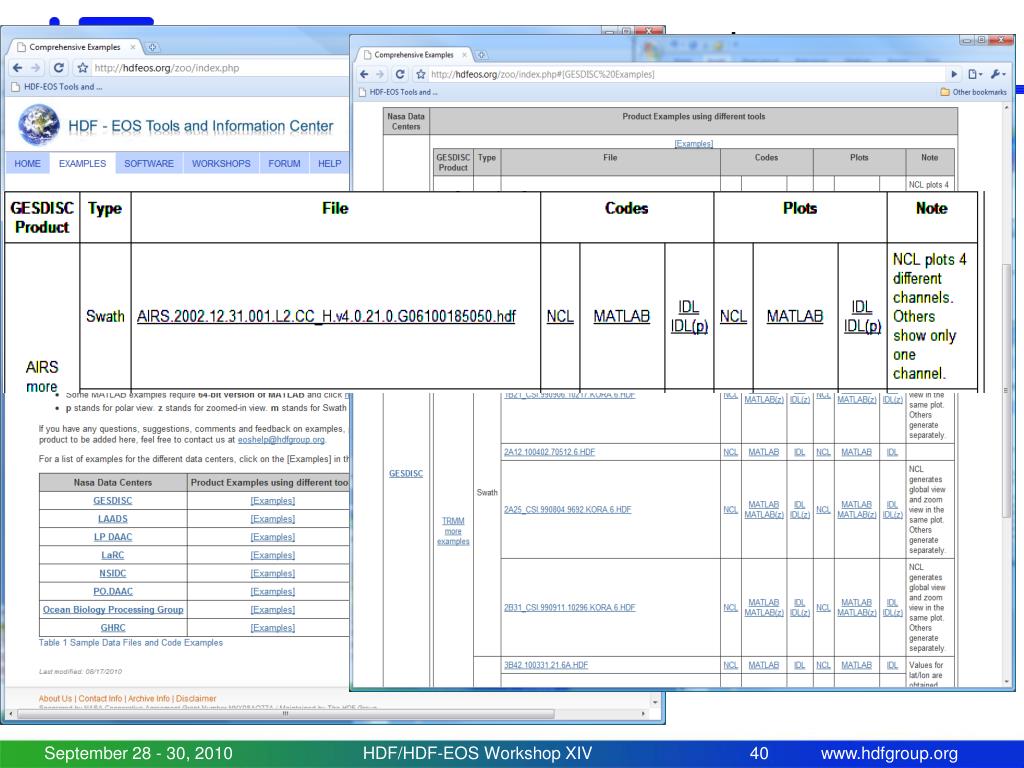Open the HOME navigation tab
This screenshot has width=1024, height=768.
tap(27, 163)
